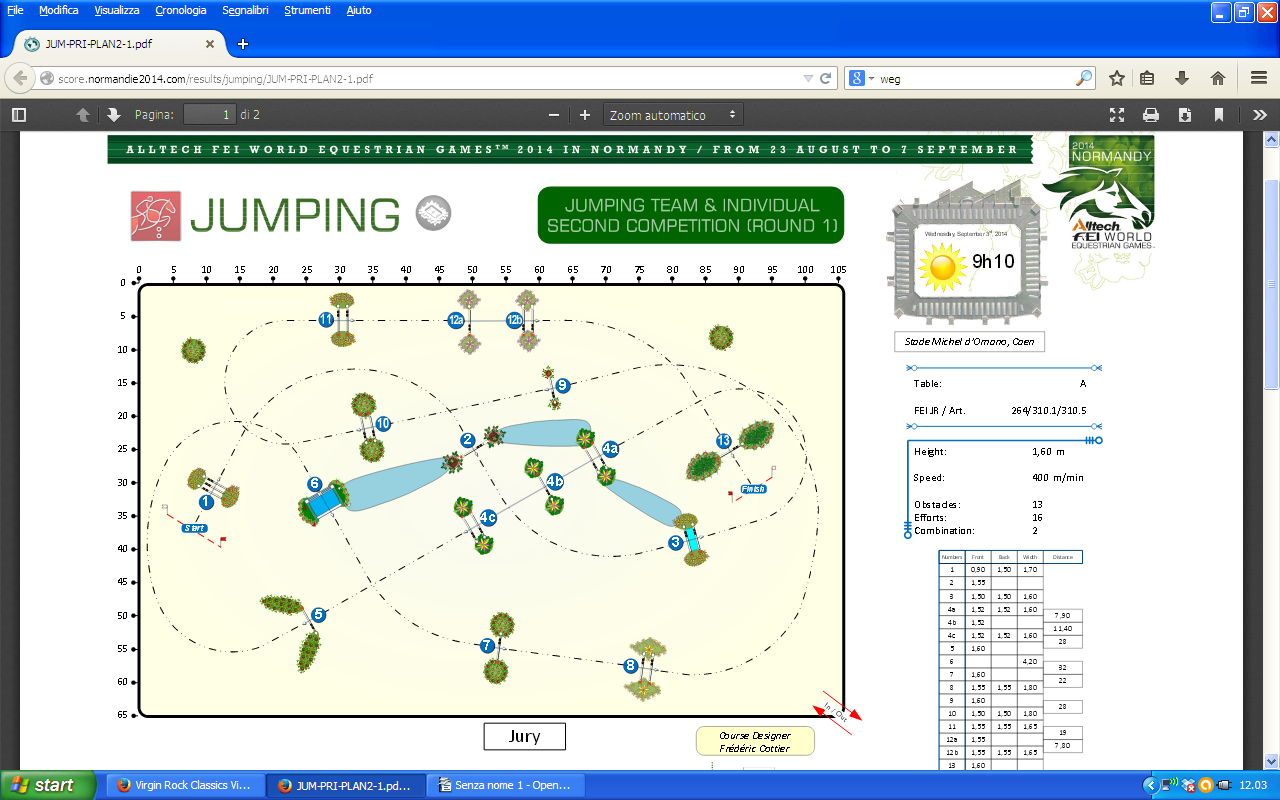This screenshot has width=1280, height=800.
Task: Open a new browser tab
Action: tap(243, 44)
